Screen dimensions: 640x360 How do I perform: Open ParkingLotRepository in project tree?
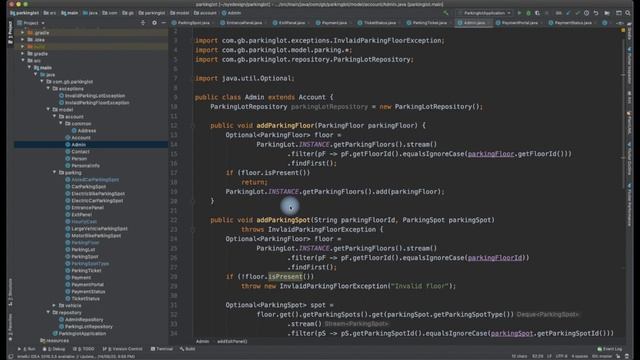86,327
